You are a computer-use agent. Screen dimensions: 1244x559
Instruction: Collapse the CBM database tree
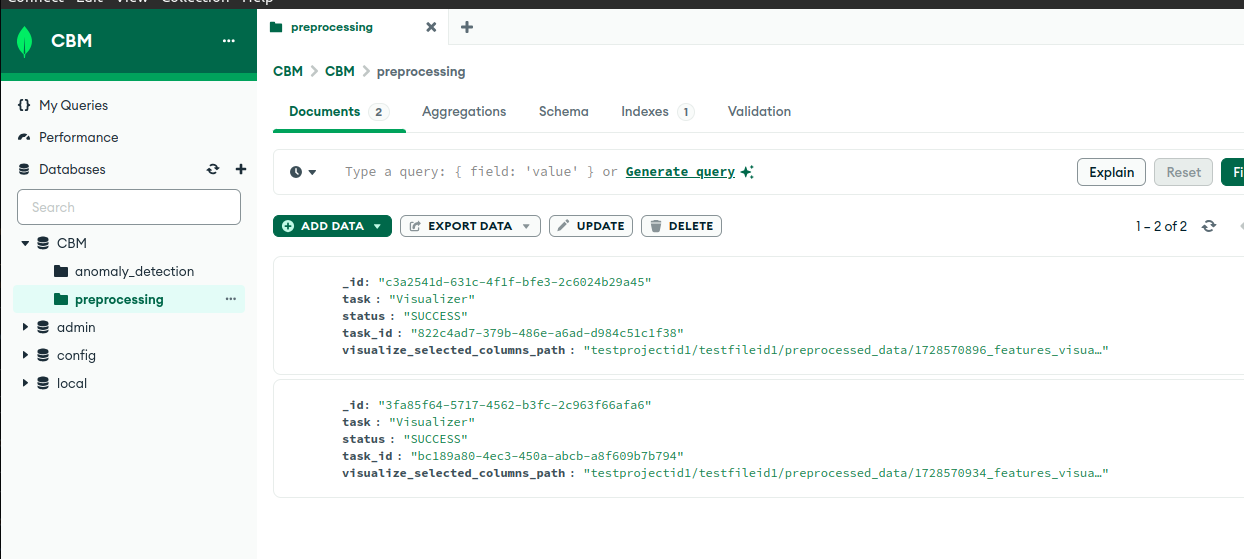(26, 243)
